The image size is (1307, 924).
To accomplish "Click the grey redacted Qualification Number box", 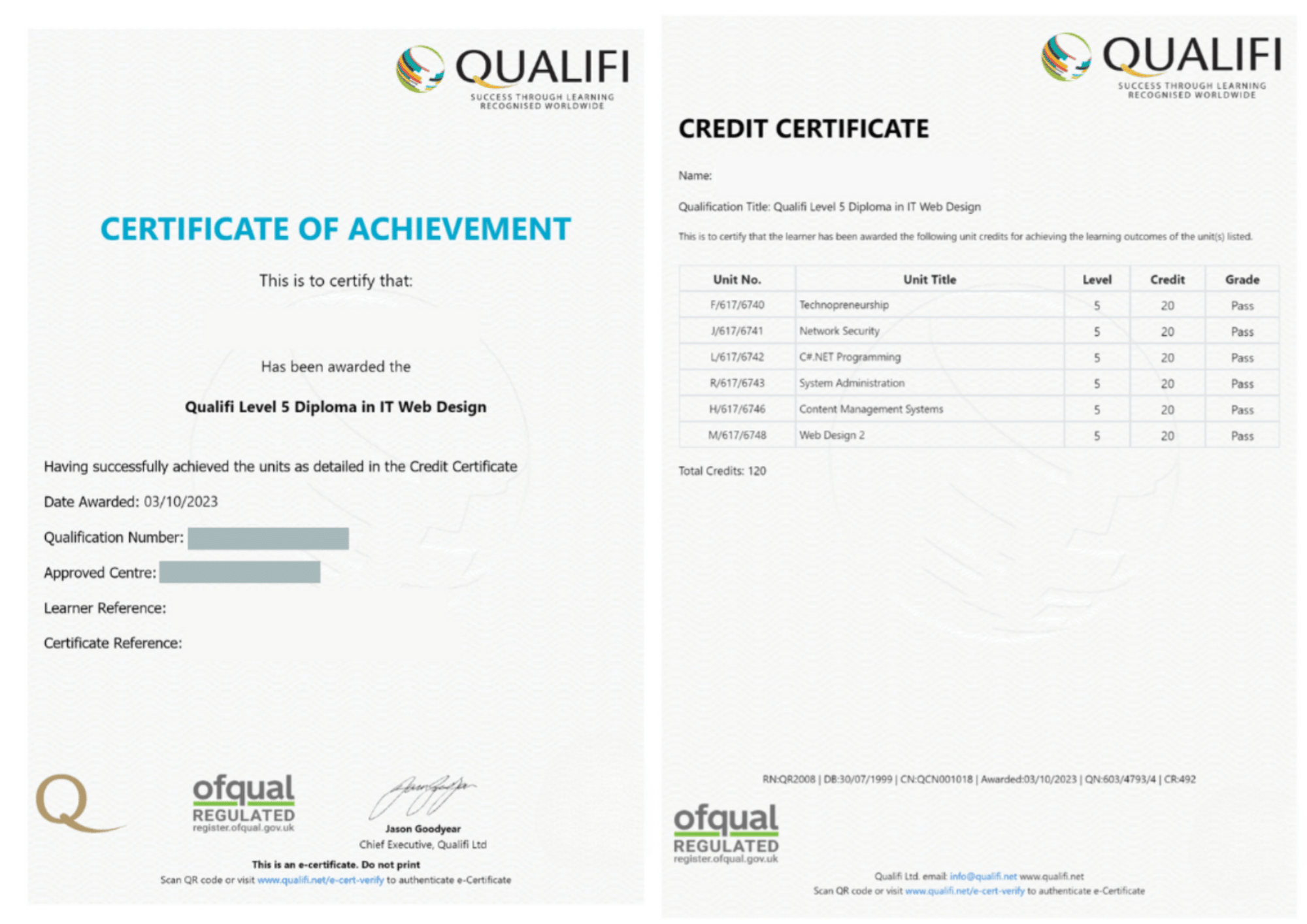I will [x=268, y=538].
